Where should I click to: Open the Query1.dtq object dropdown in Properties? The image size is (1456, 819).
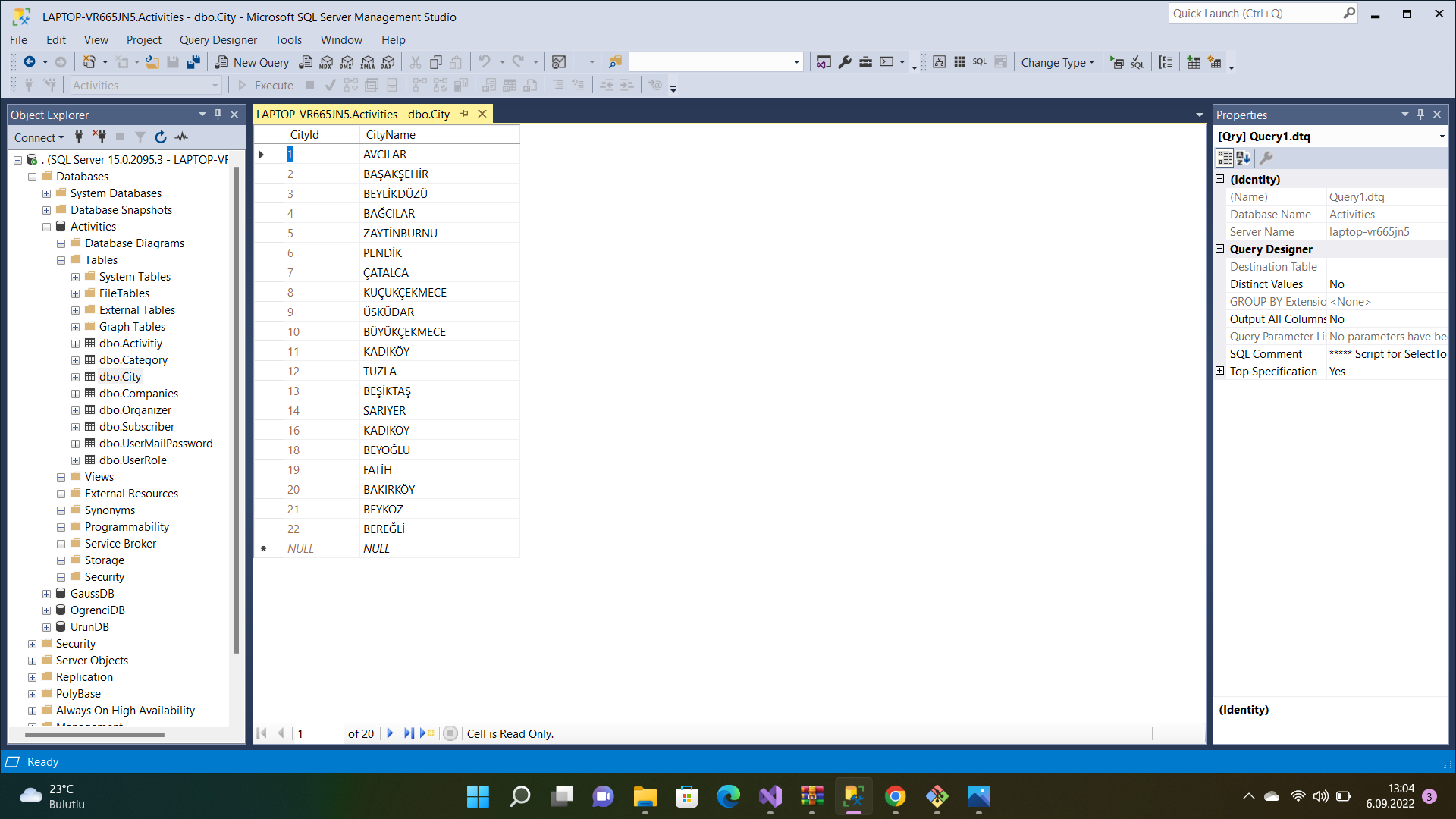[x=1442, y=136]
